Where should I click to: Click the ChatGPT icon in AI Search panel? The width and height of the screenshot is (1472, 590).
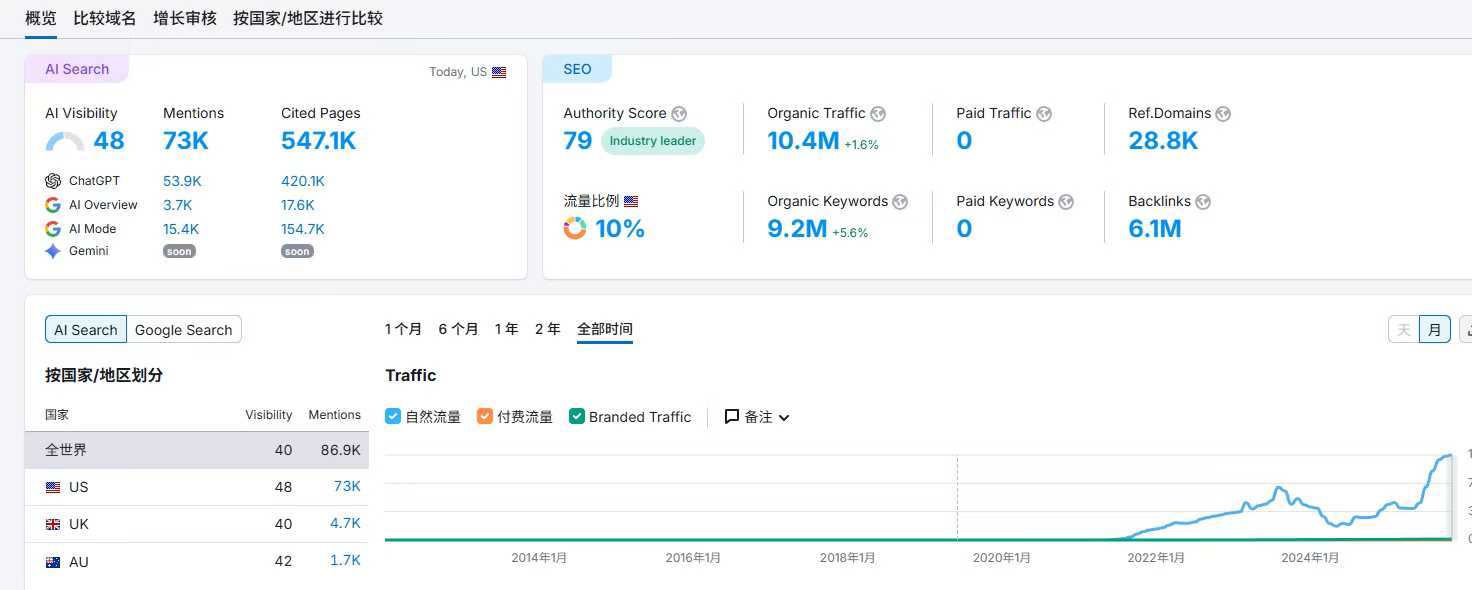[52, 180]
